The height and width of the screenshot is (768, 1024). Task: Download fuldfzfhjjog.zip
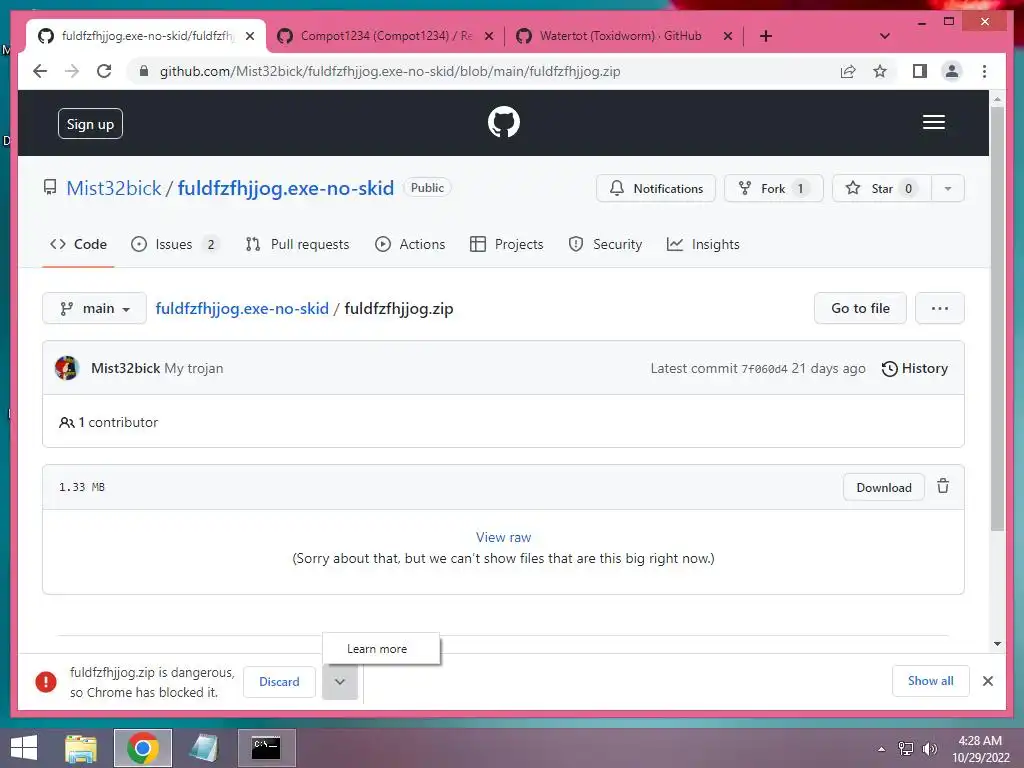(x=884, y=488)
